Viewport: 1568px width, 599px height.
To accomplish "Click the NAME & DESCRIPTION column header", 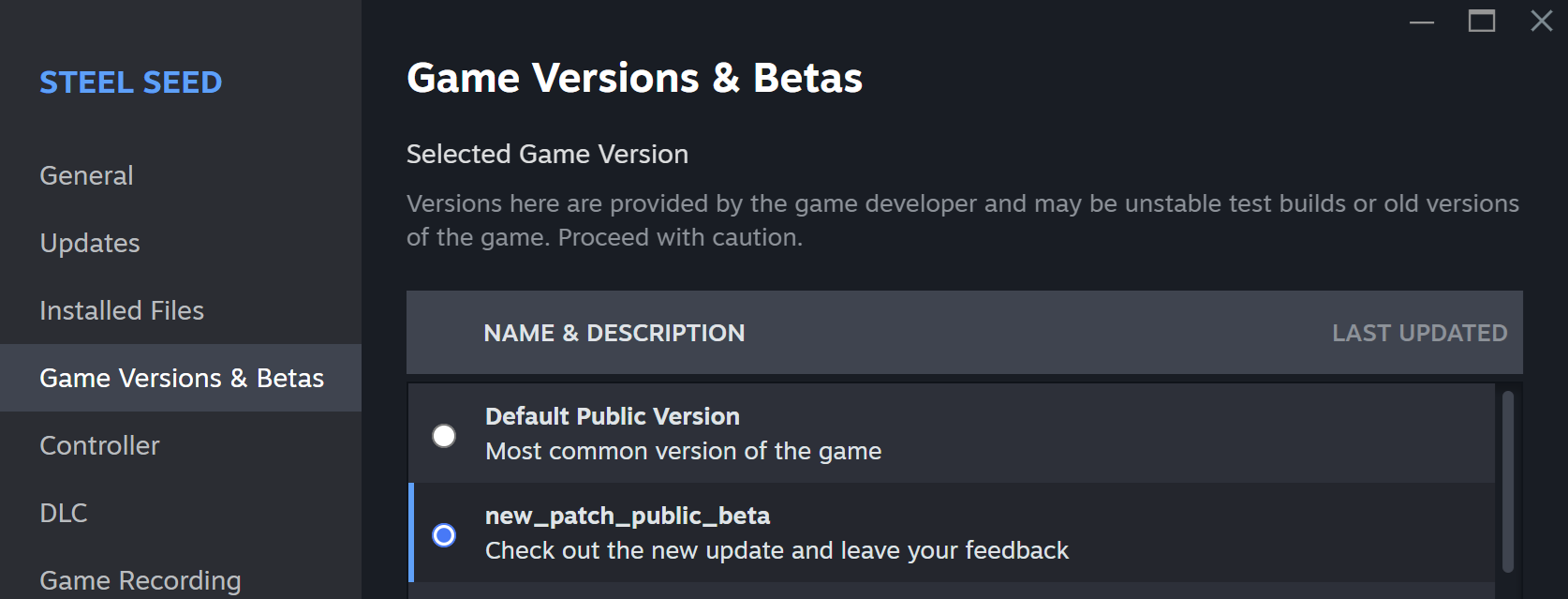I will (x=614, y=333).
